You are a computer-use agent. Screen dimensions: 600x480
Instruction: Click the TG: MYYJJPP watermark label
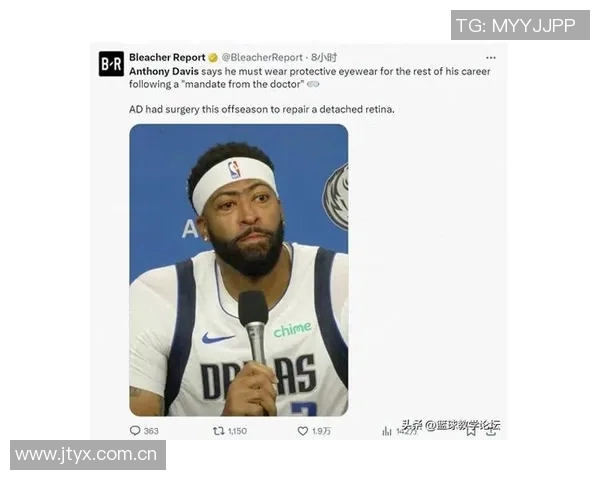520,25
